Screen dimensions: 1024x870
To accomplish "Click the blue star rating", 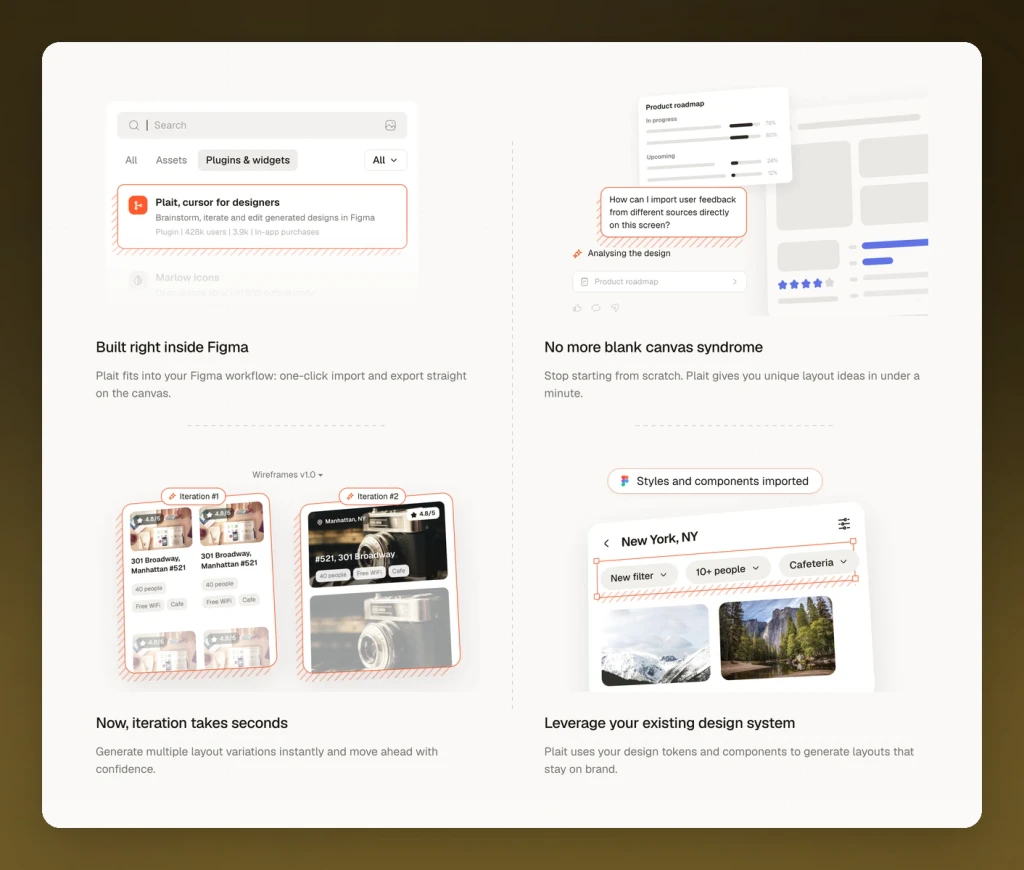I will point(806,284).
